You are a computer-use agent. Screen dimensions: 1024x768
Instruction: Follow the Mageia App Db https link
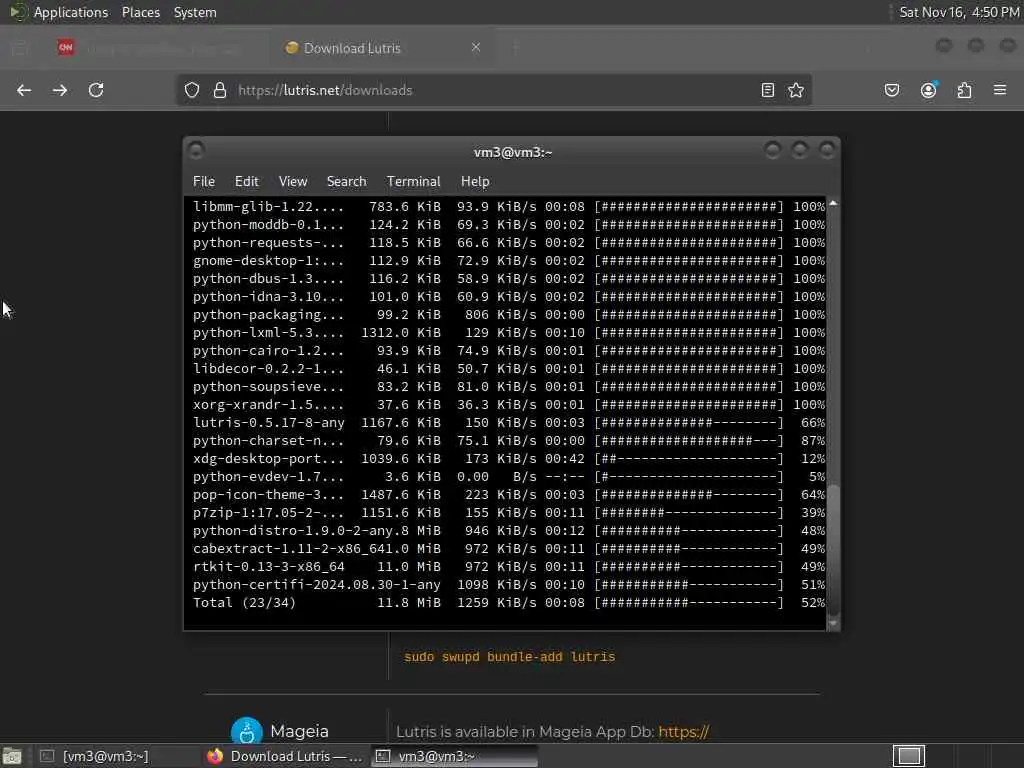tap(683, 732)
